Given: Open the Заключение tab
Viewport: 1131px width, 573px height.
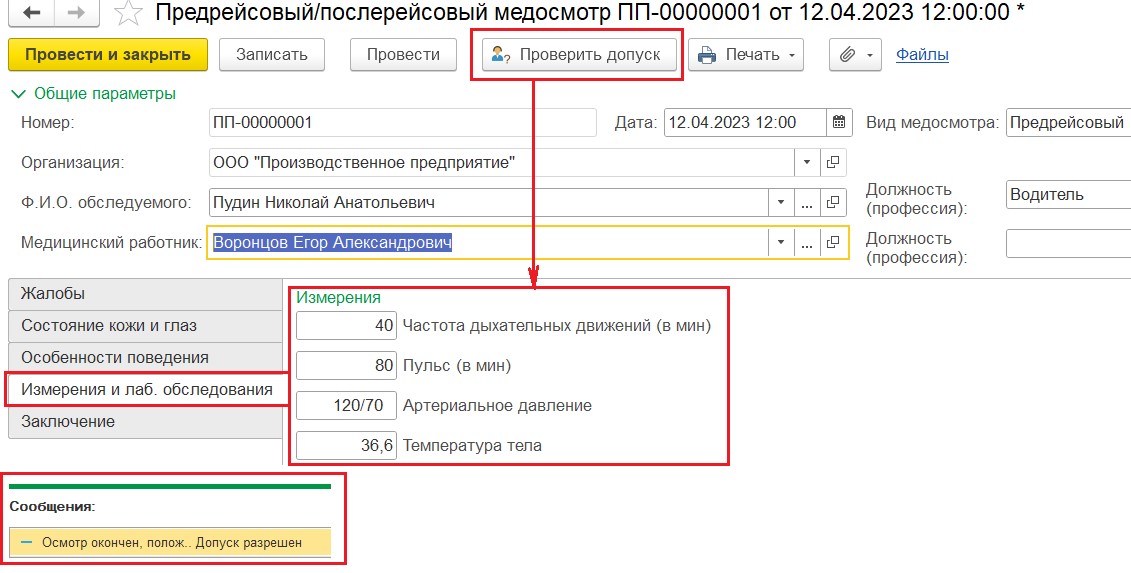Looking at the screenshot, I should pyautogui.click(x=145, y=422).
